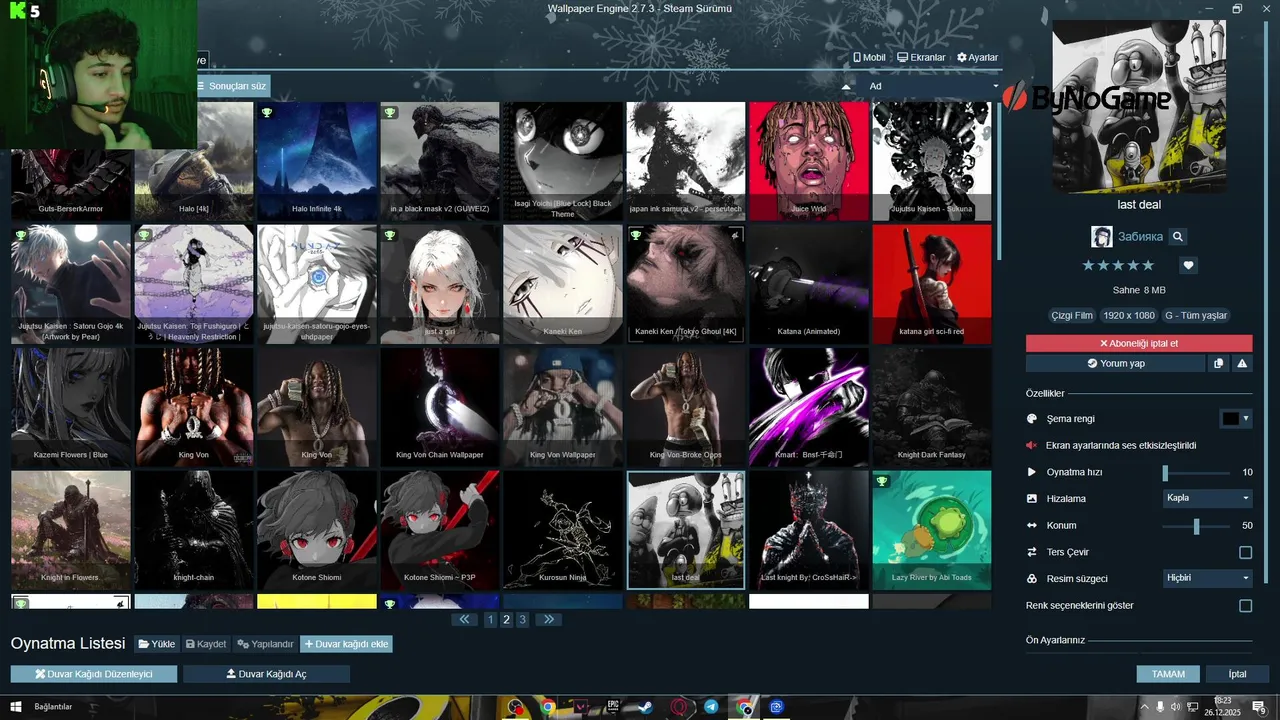Click the Kaydet playlist button

pyautogui.click(x=206, y=644)
